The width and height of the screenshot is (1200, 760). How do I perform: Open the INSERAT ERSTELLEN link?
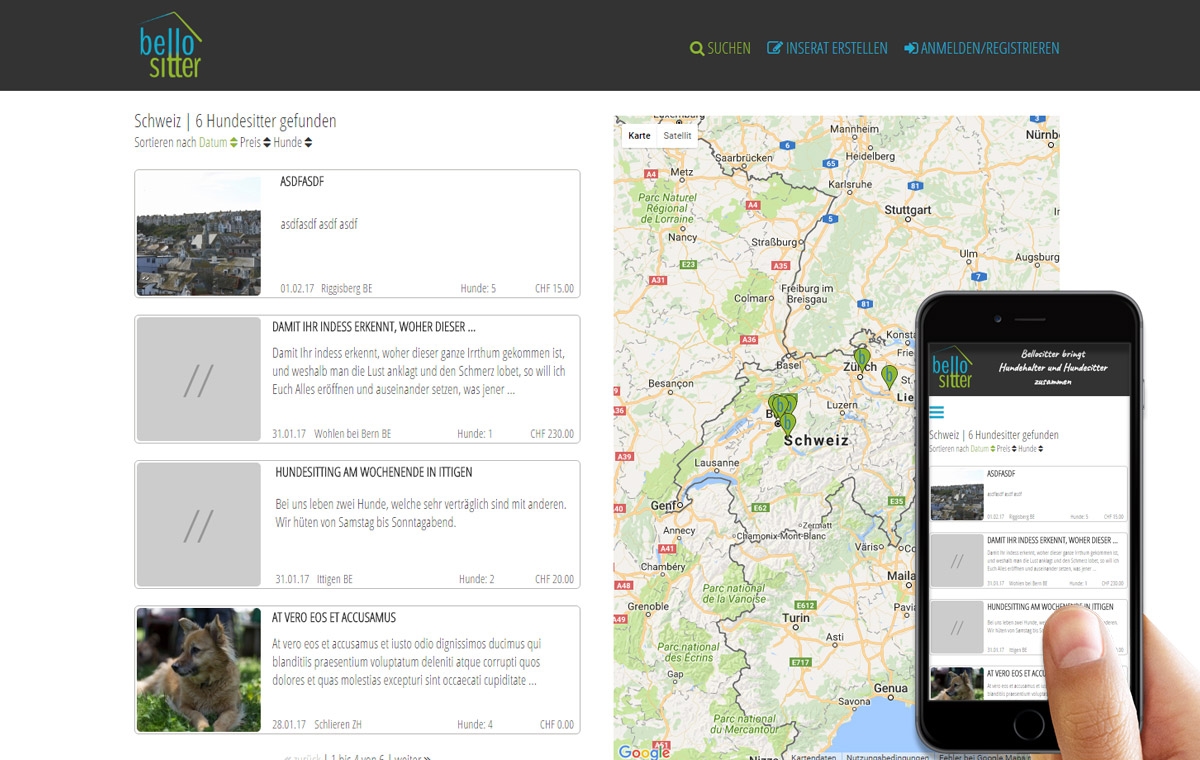pos(836,48)
